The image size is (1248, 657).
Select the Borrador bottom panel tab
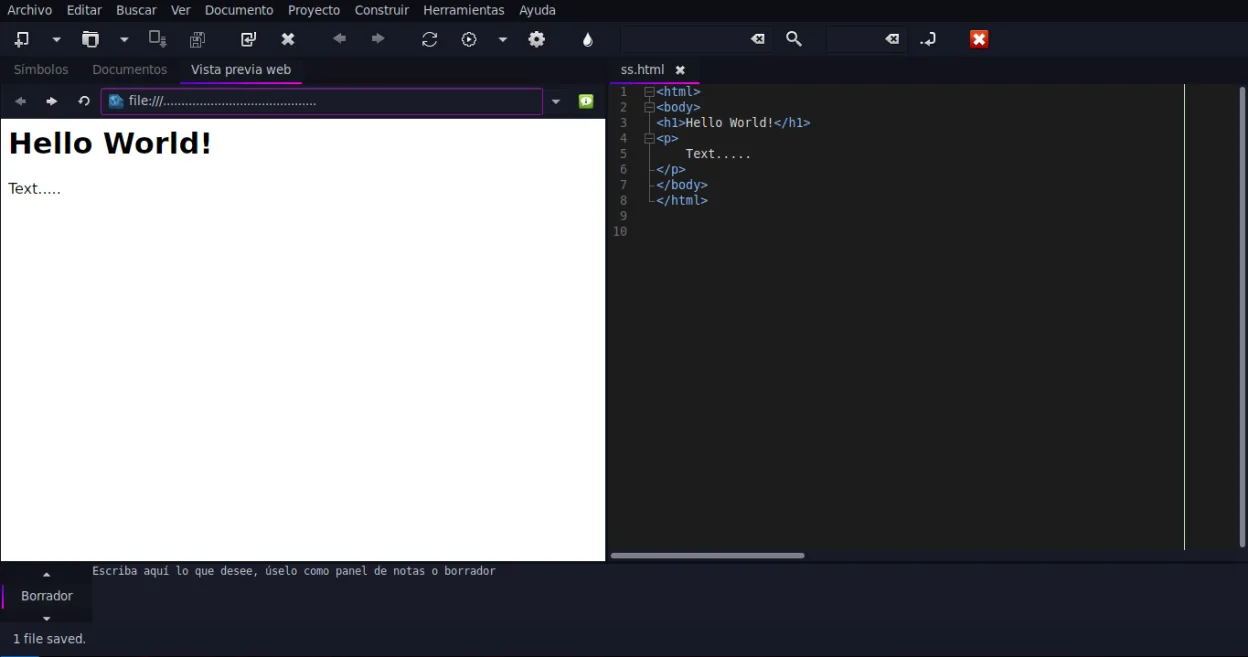click(47, 596)
